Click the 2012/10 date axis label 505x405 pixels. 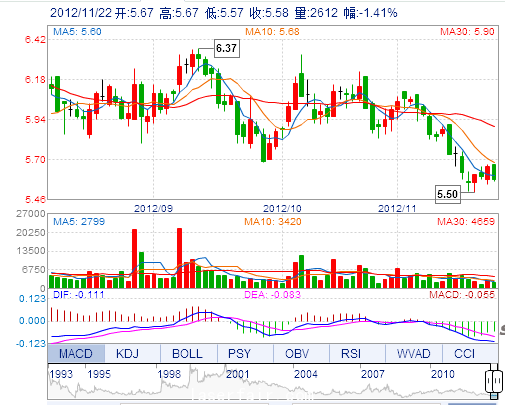click(282, 209)
